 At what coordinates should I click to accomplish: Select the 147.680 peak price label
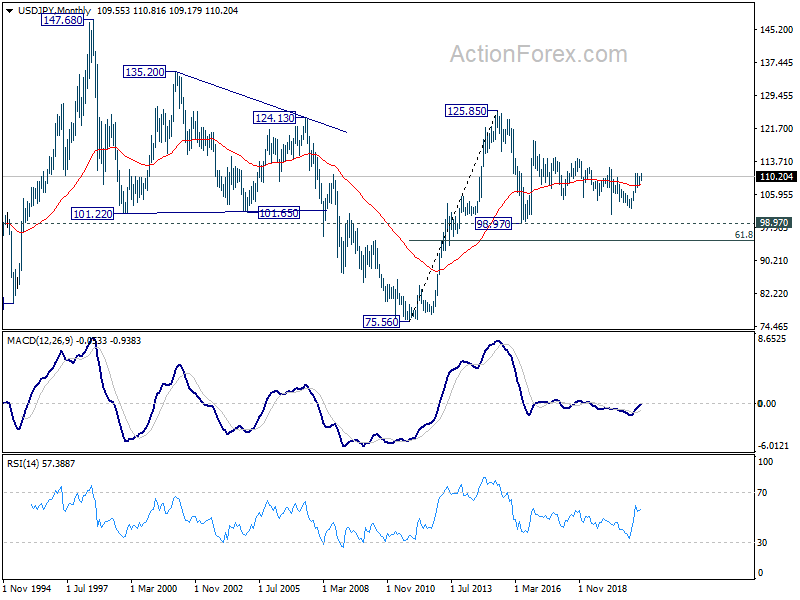[62, 20]
